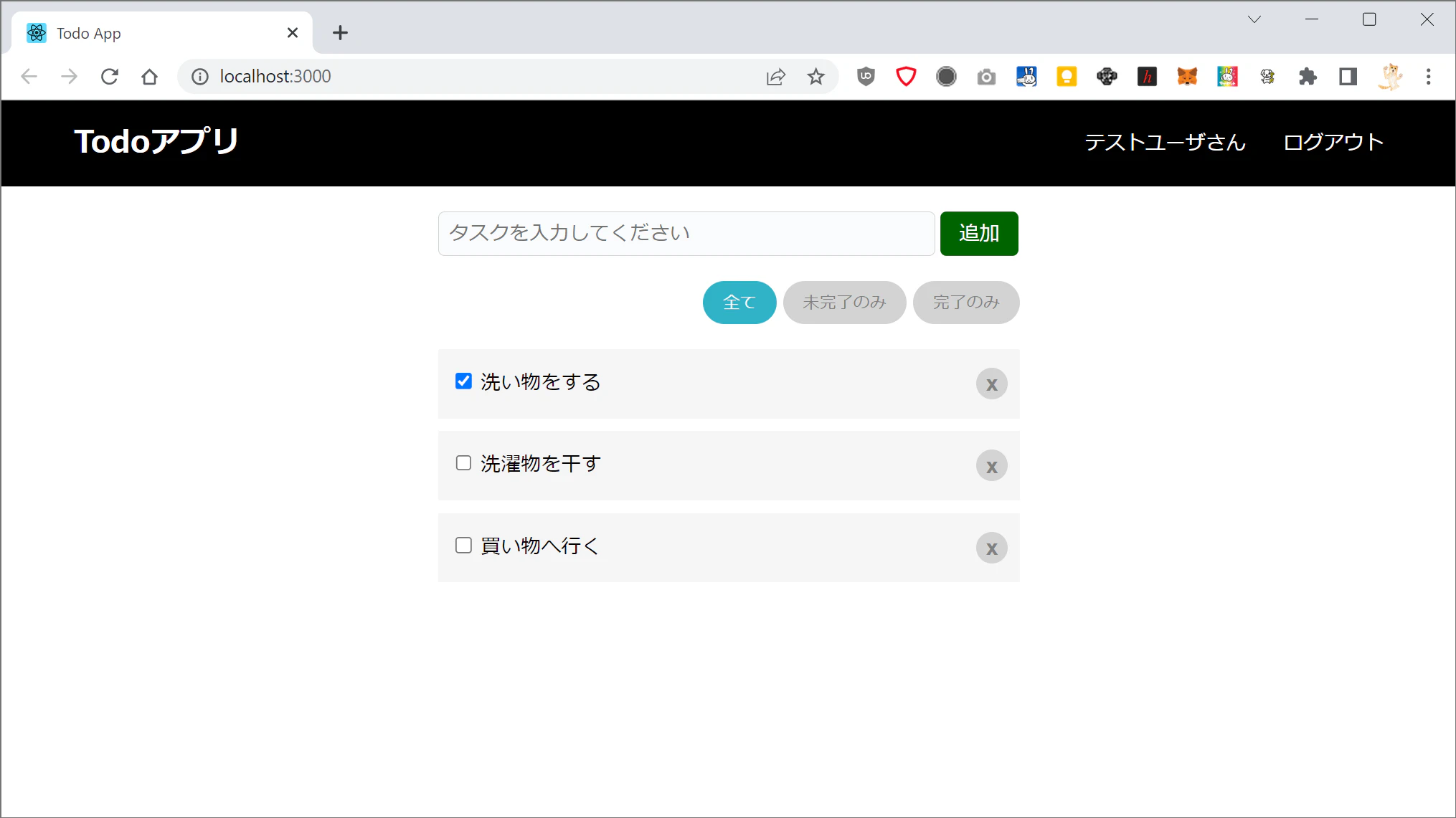Open the yellow square extension
The width and height of the screenshot is (1456, 818).
click(1067, 77)
